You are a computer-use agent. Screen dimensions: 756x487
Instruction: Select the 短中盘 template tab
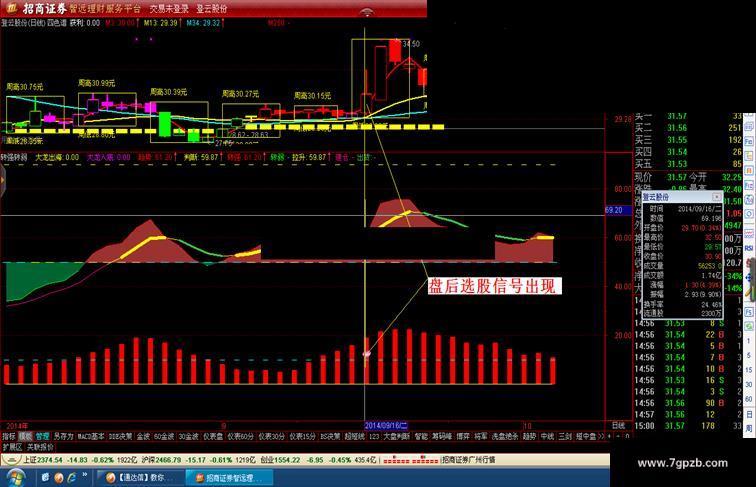pos(586,436)
